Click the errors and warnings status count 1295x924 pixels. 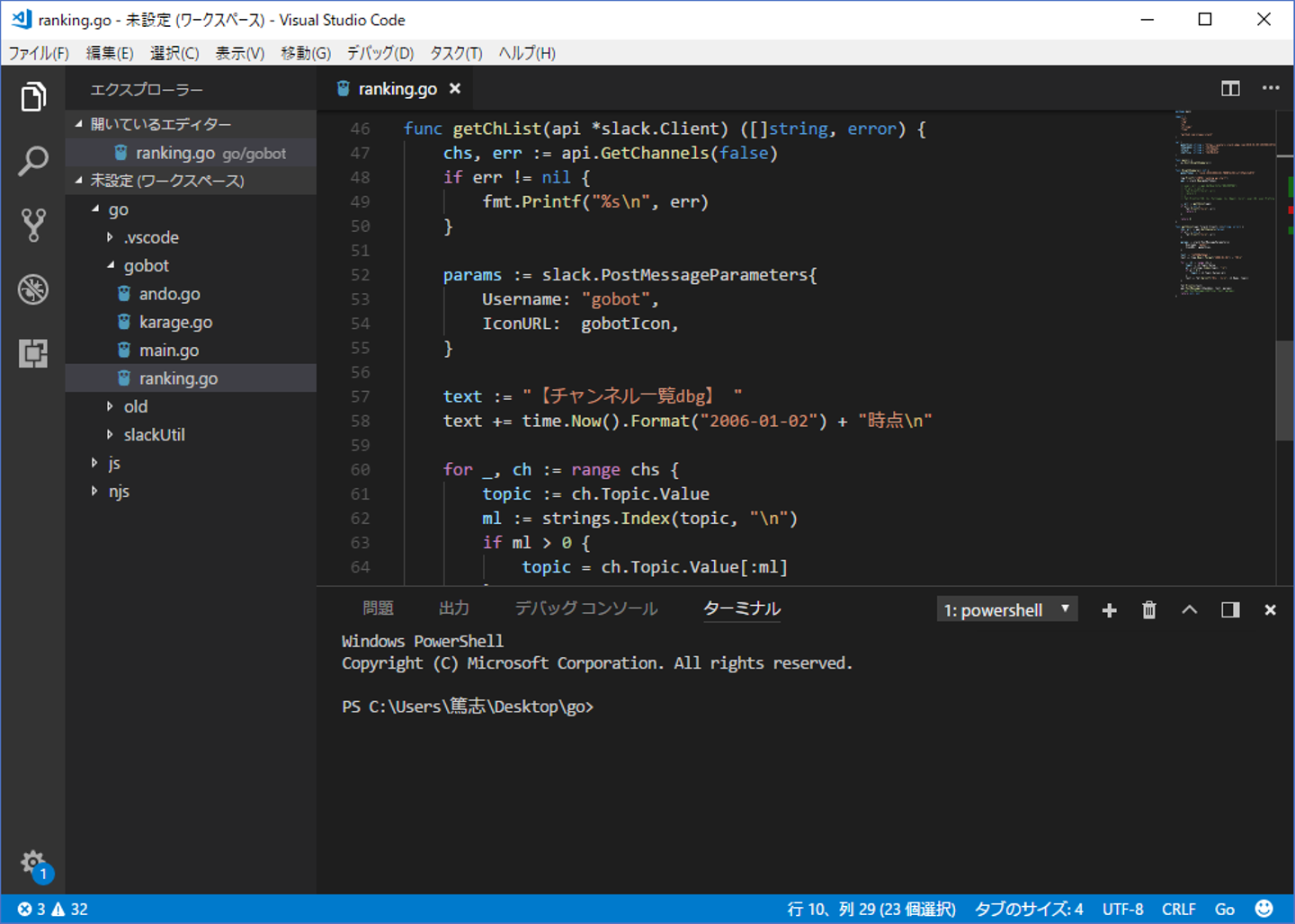[53, 909]
